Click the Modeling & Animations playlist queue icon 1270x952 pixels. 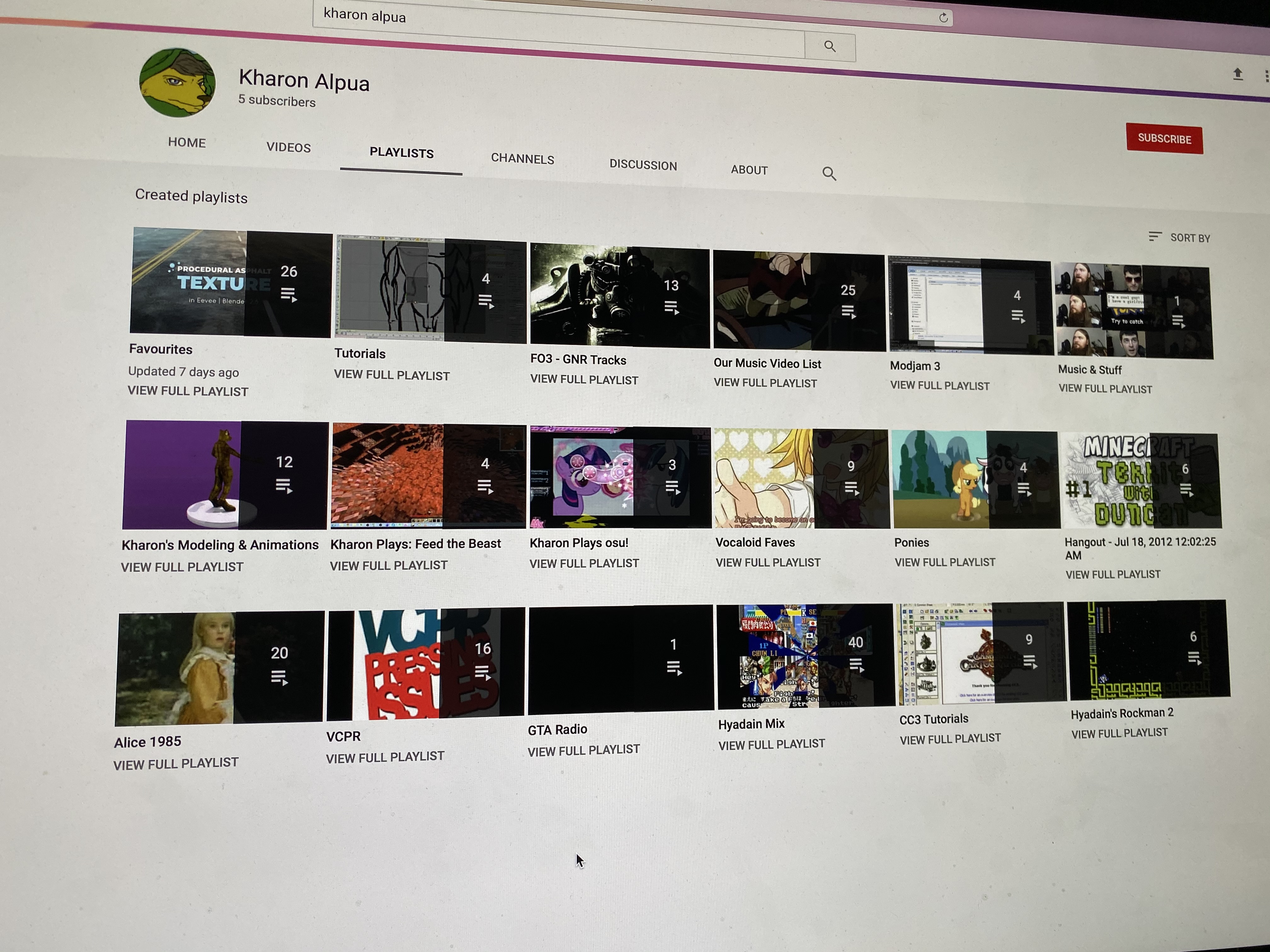tap(283, 486)
